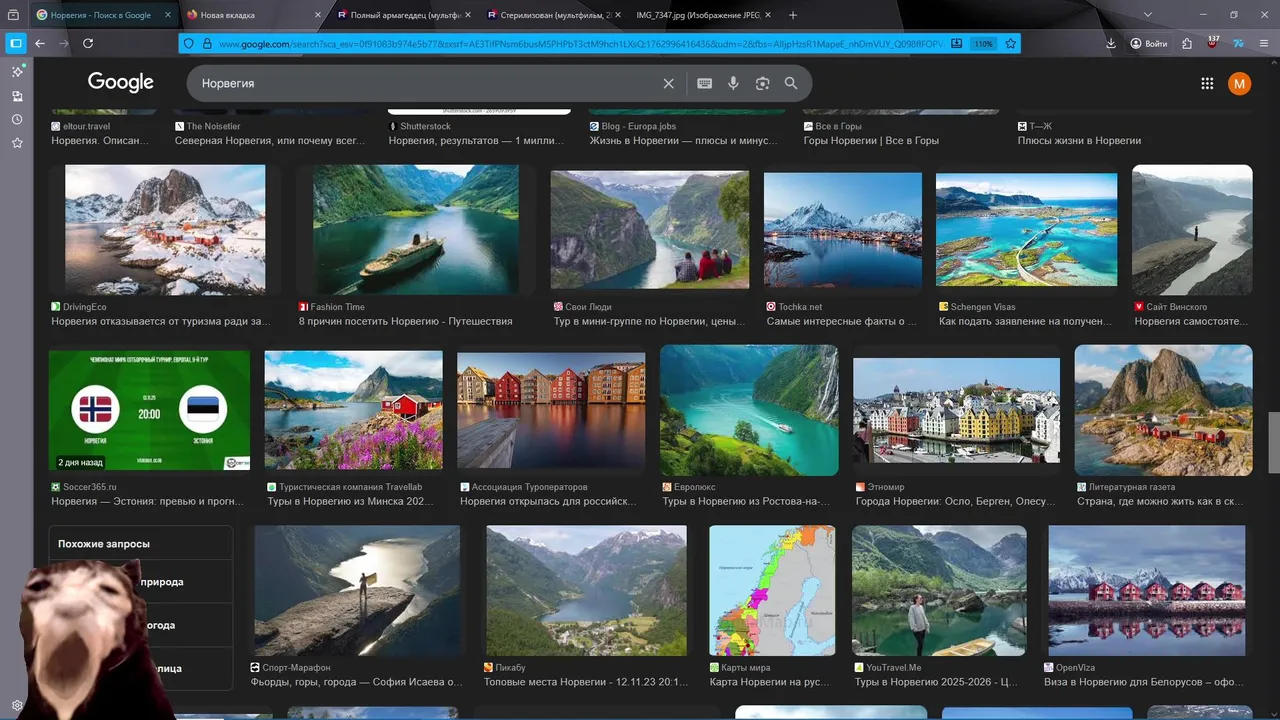
Task: Close the Новая вкладка tab
Action: tap(318, 15)
